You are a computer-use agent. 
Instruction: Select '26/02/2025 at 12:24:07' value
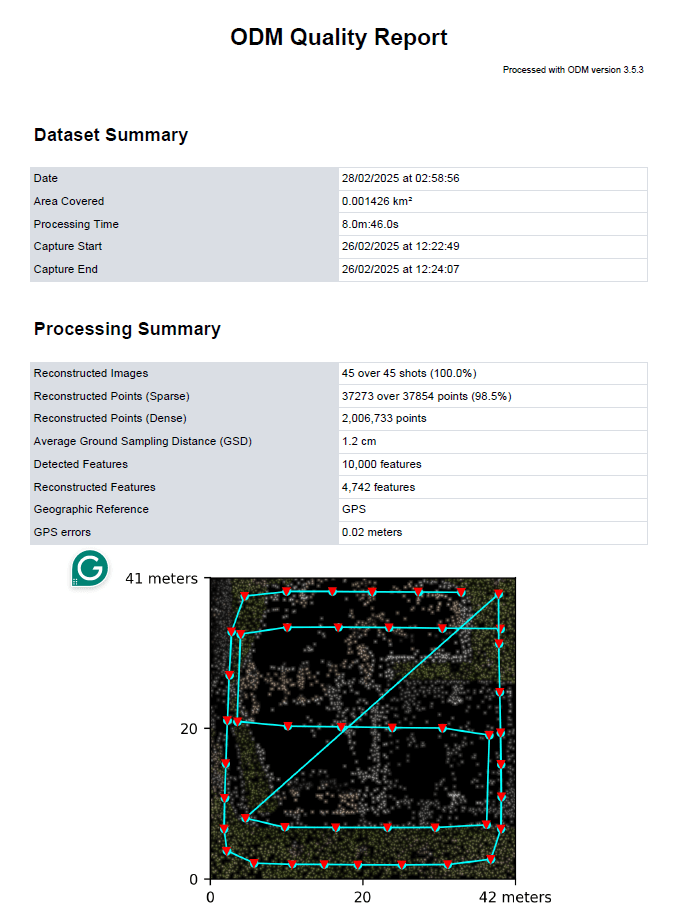point(401,269)
